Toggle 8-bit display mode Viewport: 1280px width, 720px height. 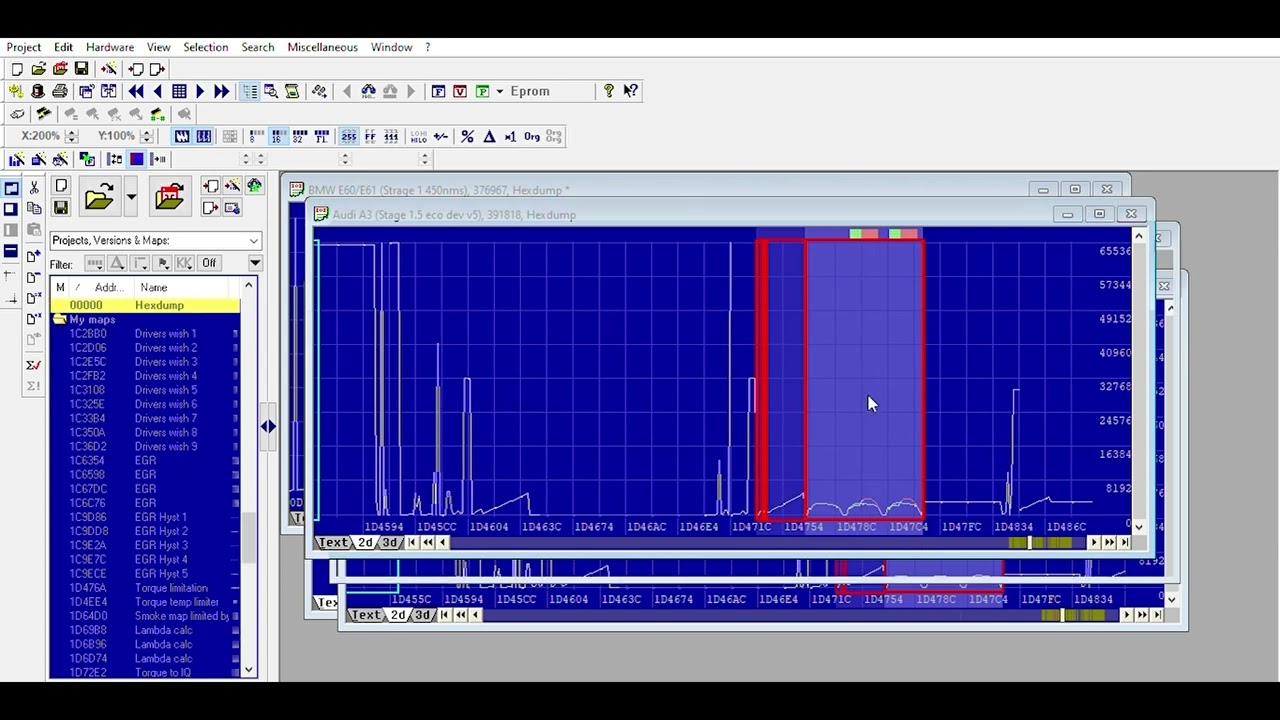[257, 136]
